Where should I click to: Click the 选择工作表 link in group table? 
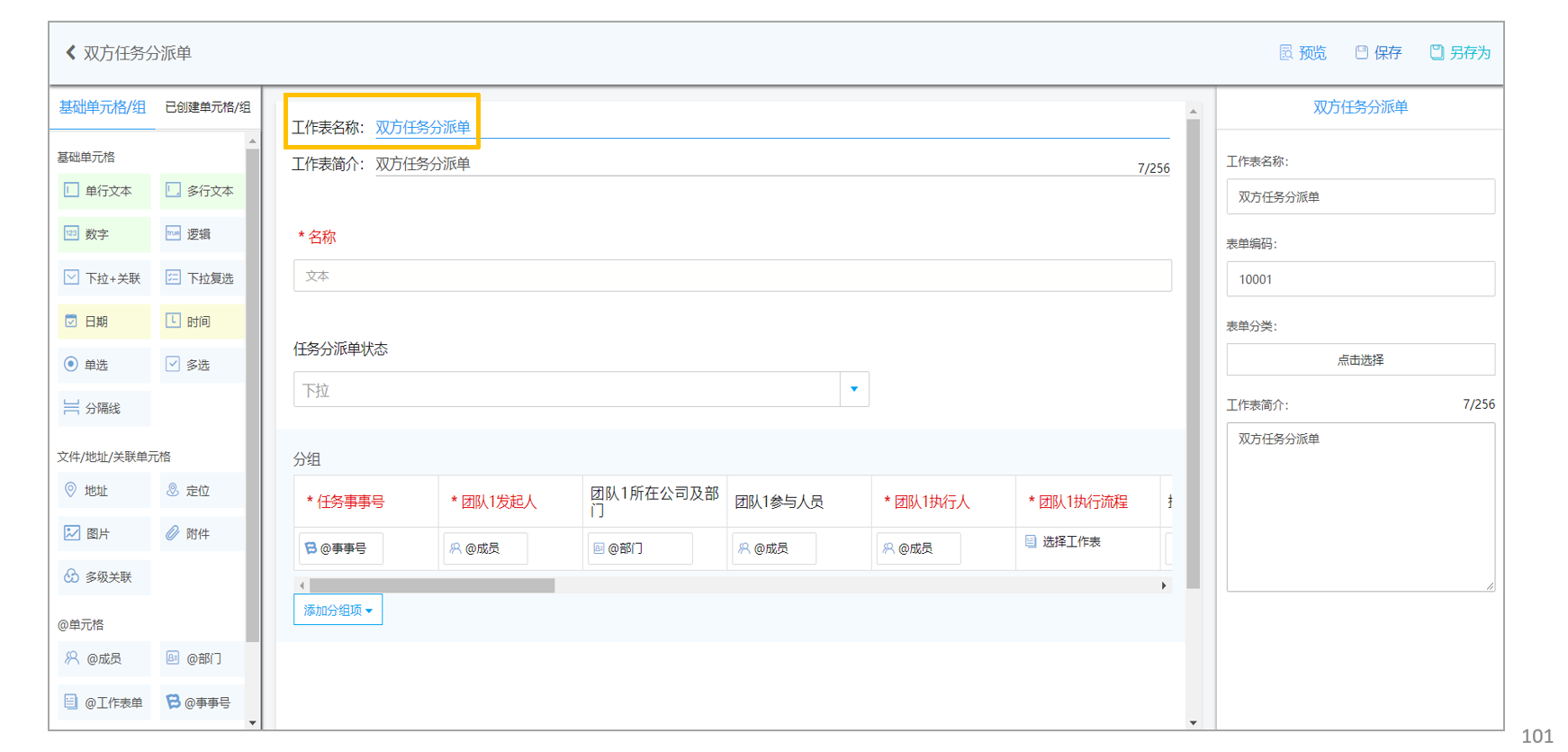tap(1071, 541)
